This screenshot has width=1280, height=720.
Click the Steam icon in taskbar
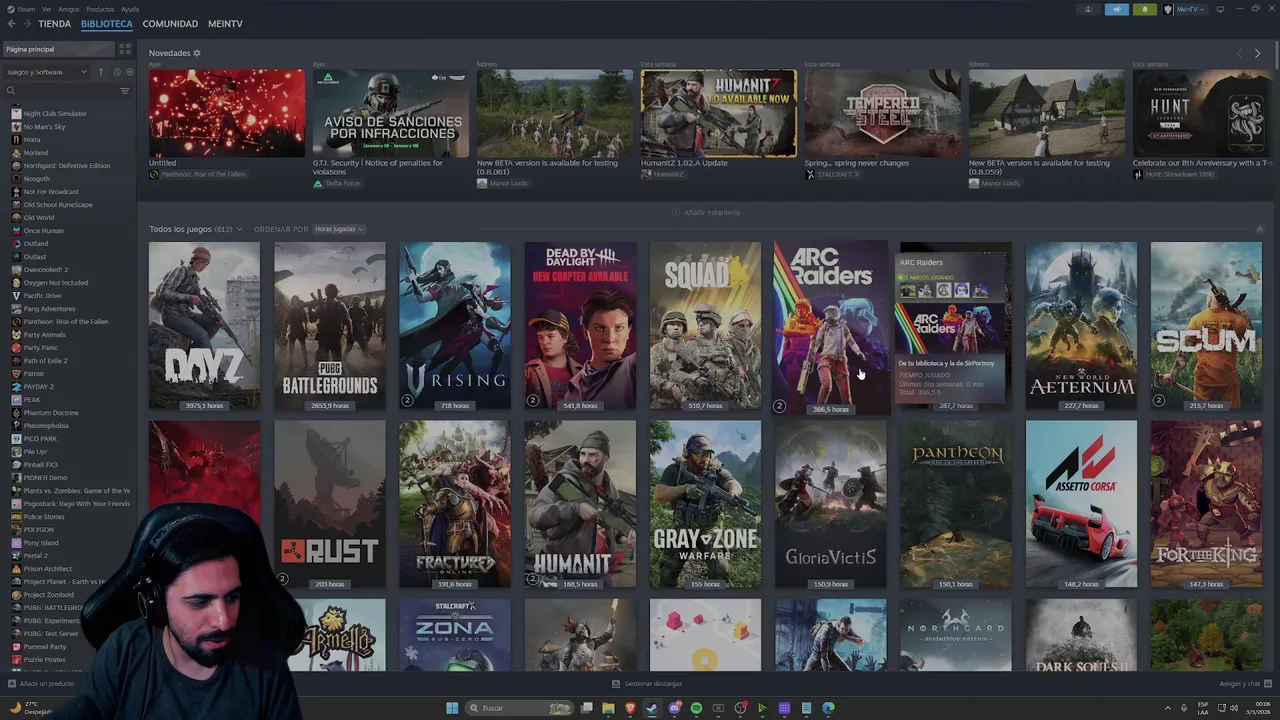click(652, 708)
